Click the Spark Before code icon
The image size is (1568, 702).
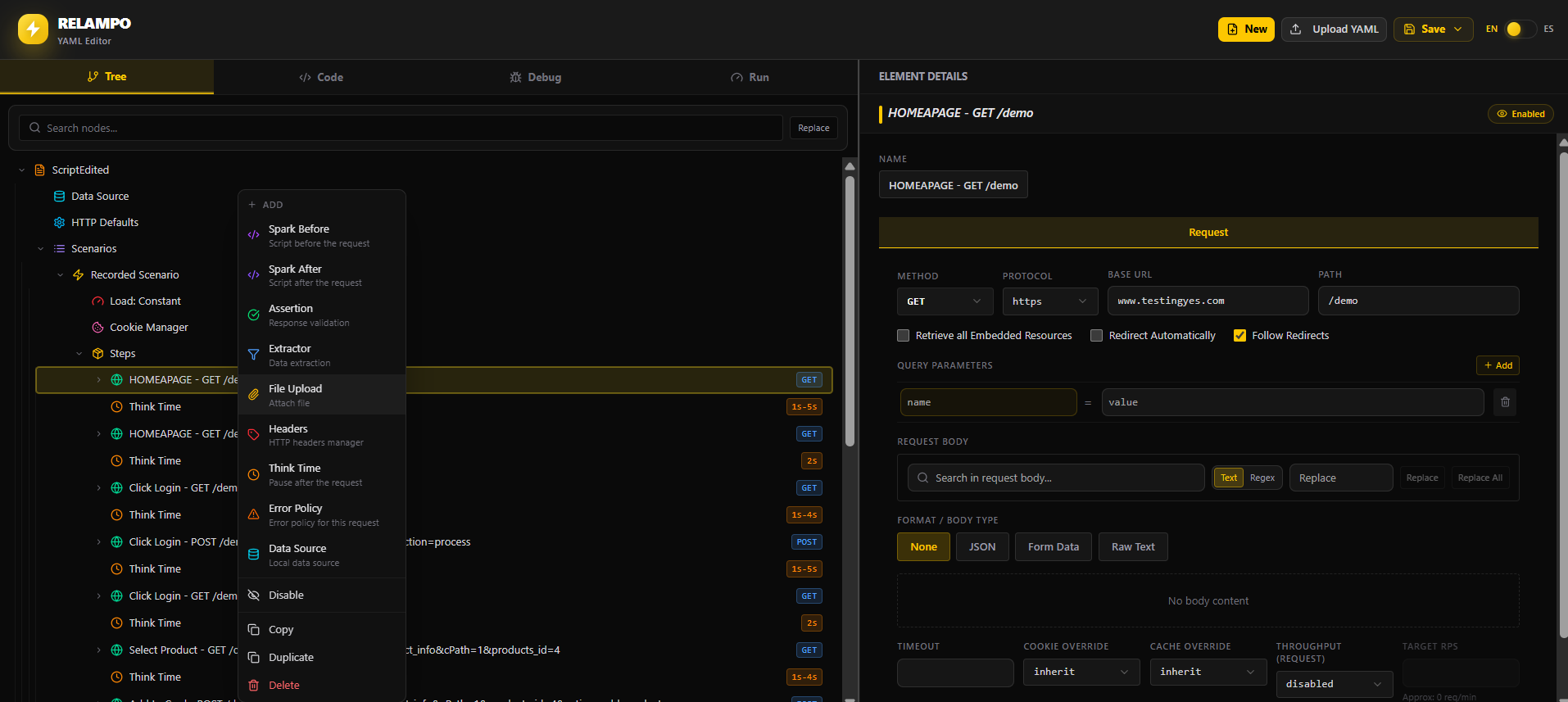coord(254,235)
